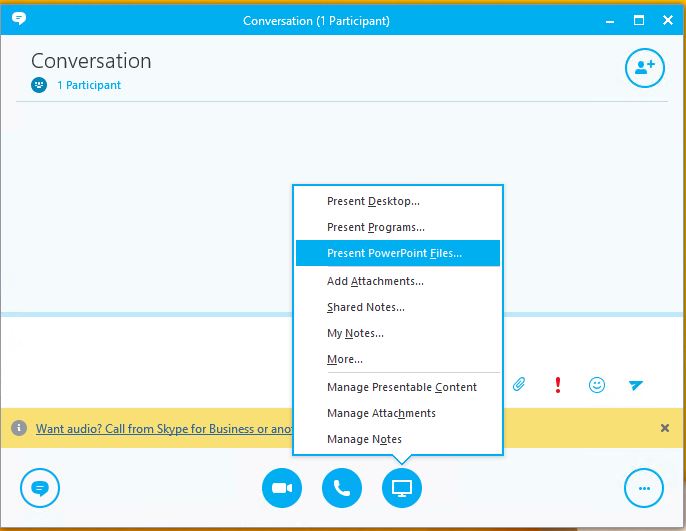
Task: Open Manage Presentable Content
Action: [x=402, y=388]
